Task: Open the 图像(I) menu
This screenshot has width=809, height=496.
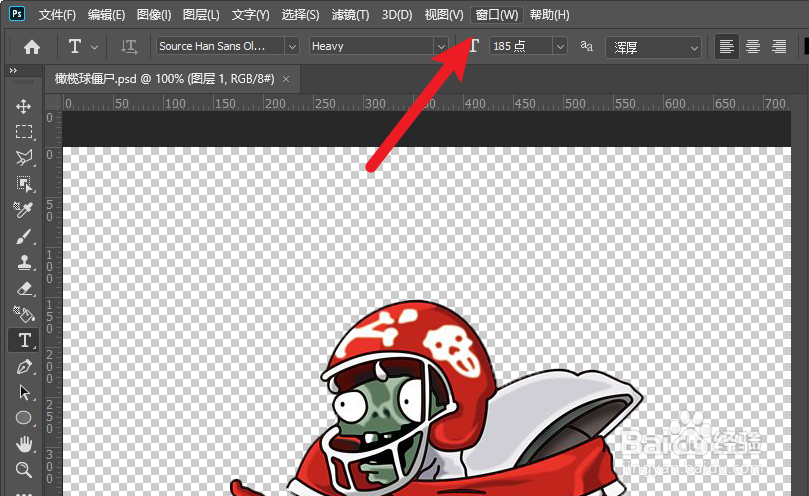Action: [154, 15]
